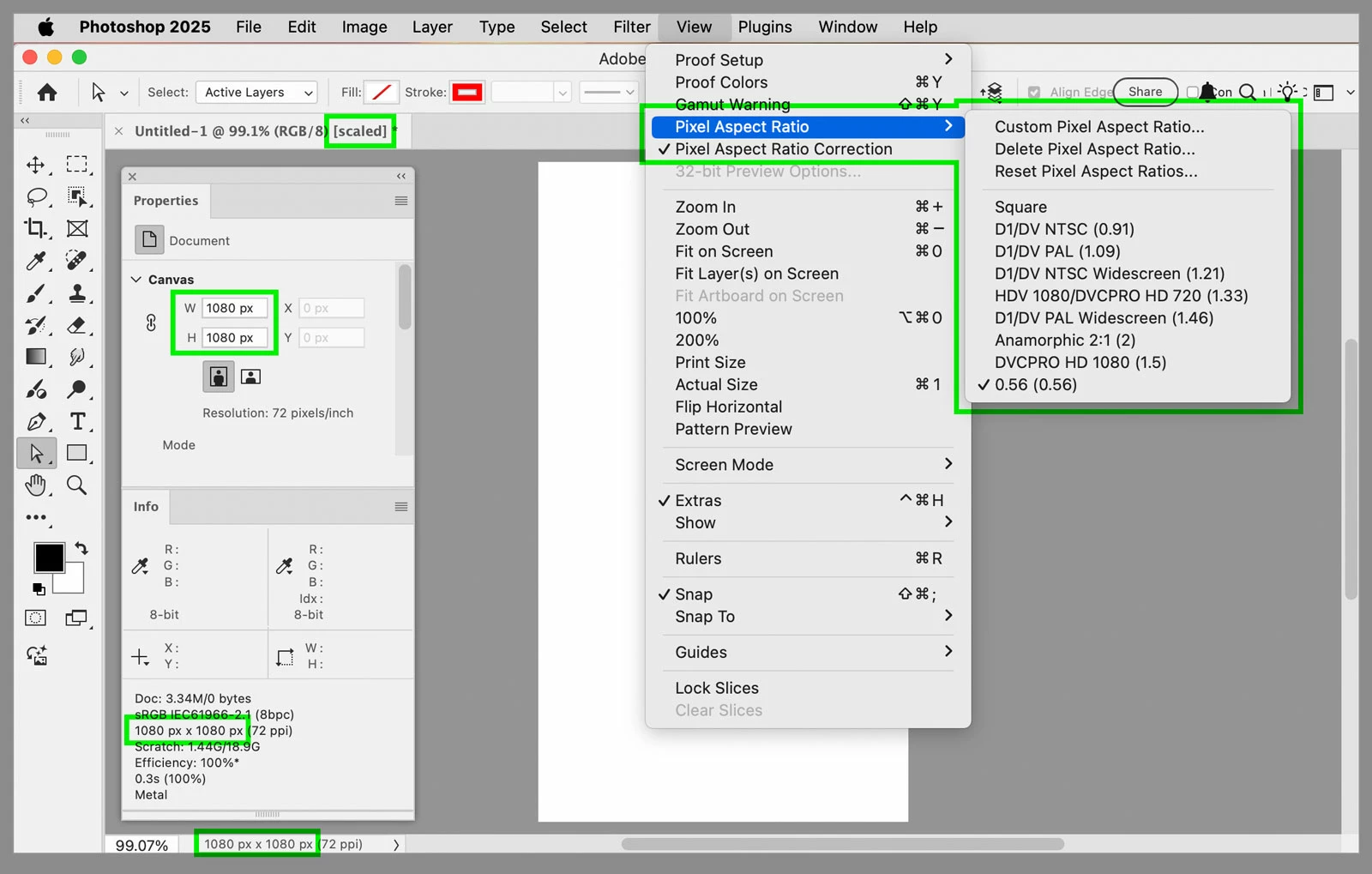Screen dimensions: 1372x874
Task: Select the History Brush tool
Action: pos(36,325)
